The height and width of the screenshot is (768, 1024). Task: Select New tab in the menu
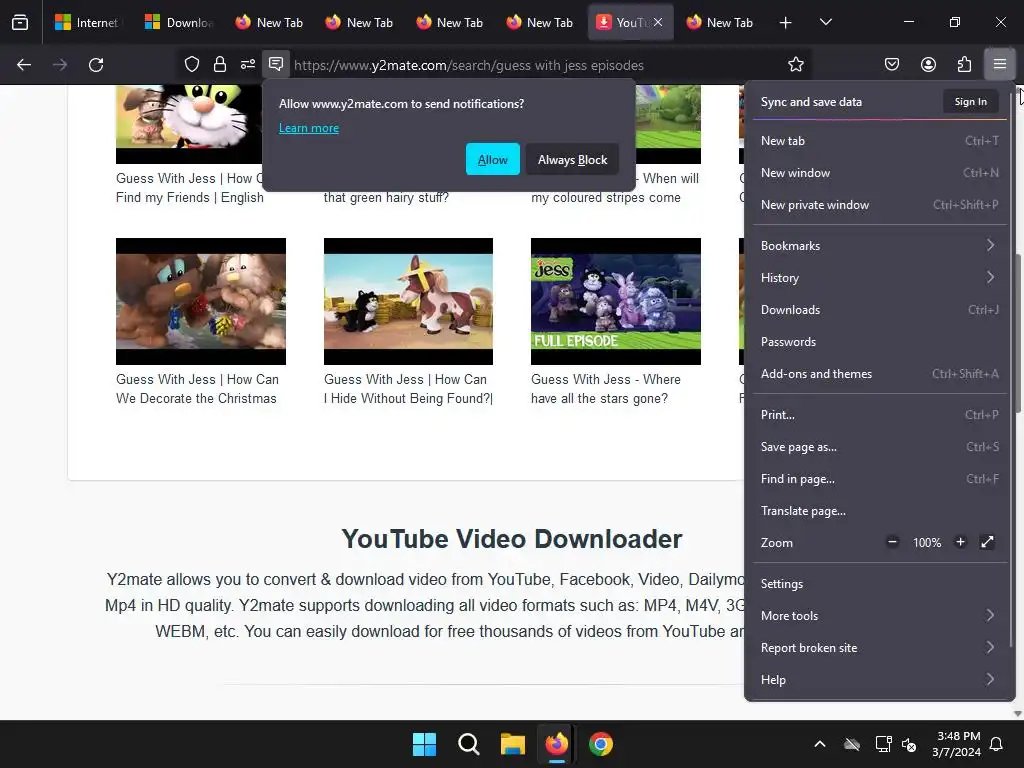(879, 140)
